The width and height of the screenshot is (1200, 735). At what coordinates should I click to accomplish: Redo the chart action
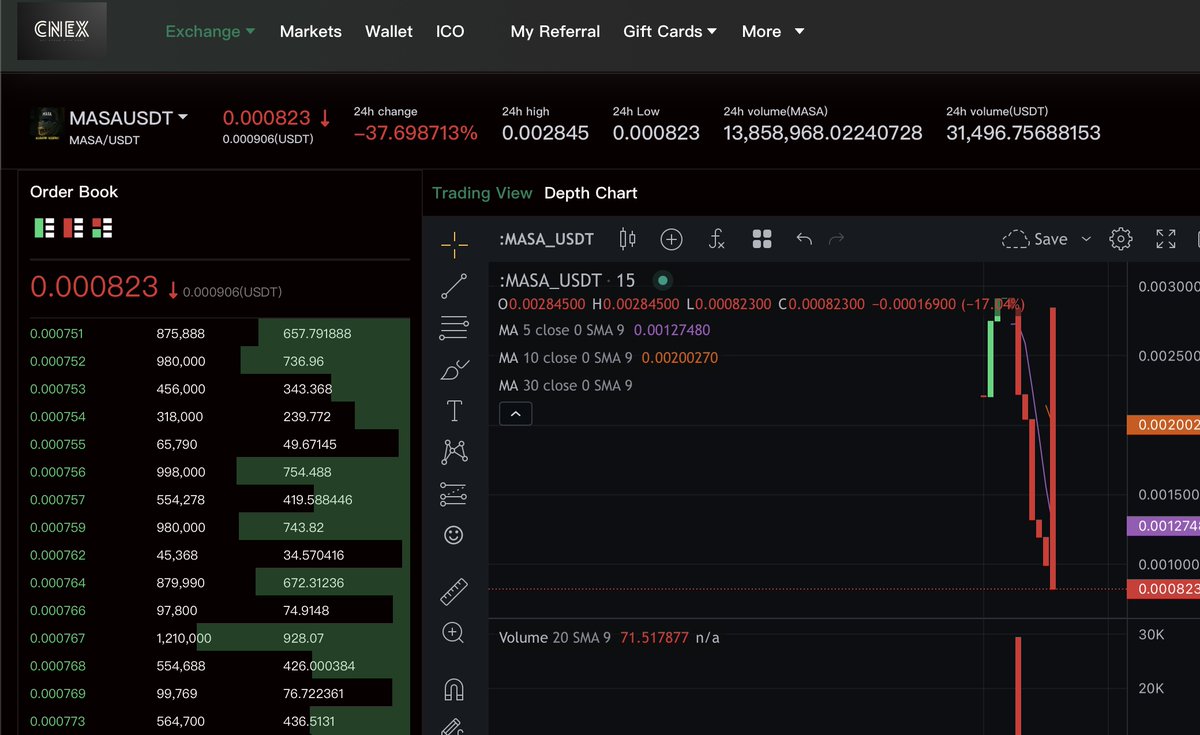click(837, 239)
